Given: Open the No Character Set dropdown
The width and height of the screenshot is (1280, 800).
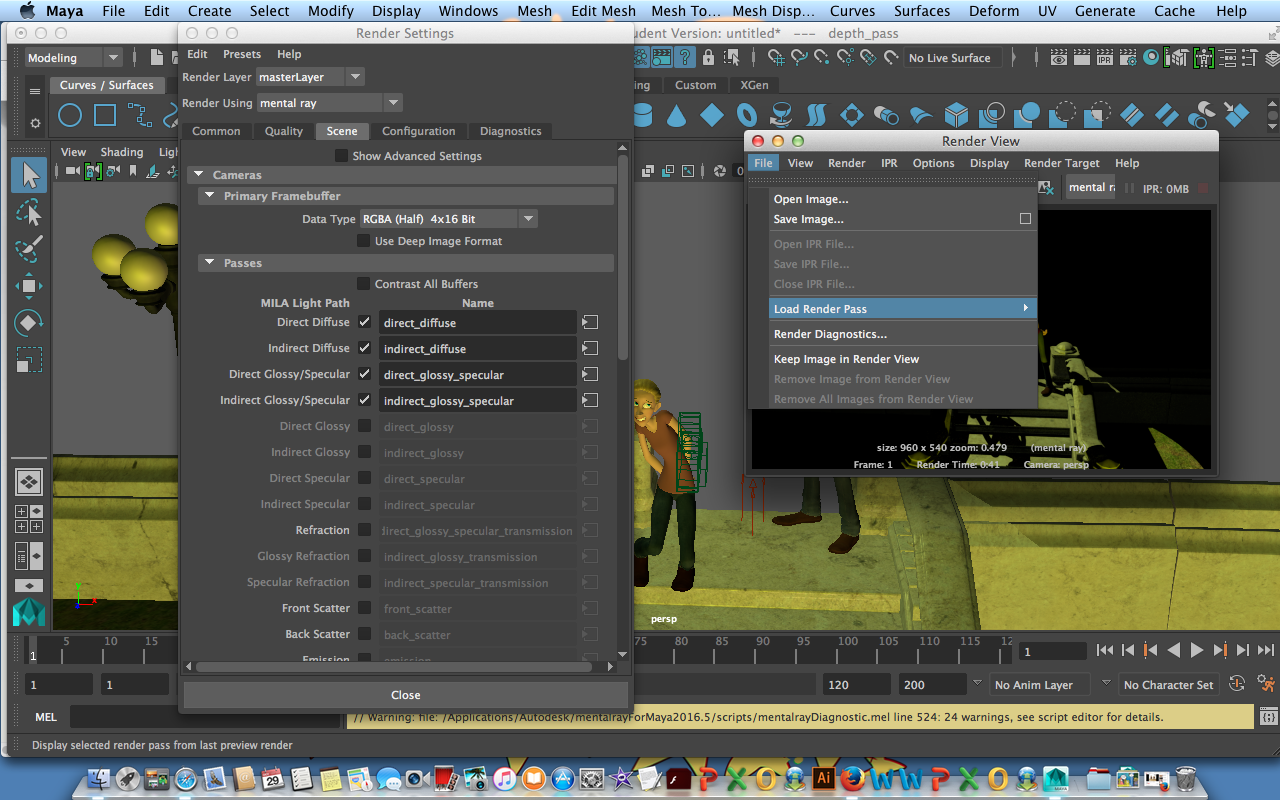Looking at the screenshot, I should pos(1168,685).
